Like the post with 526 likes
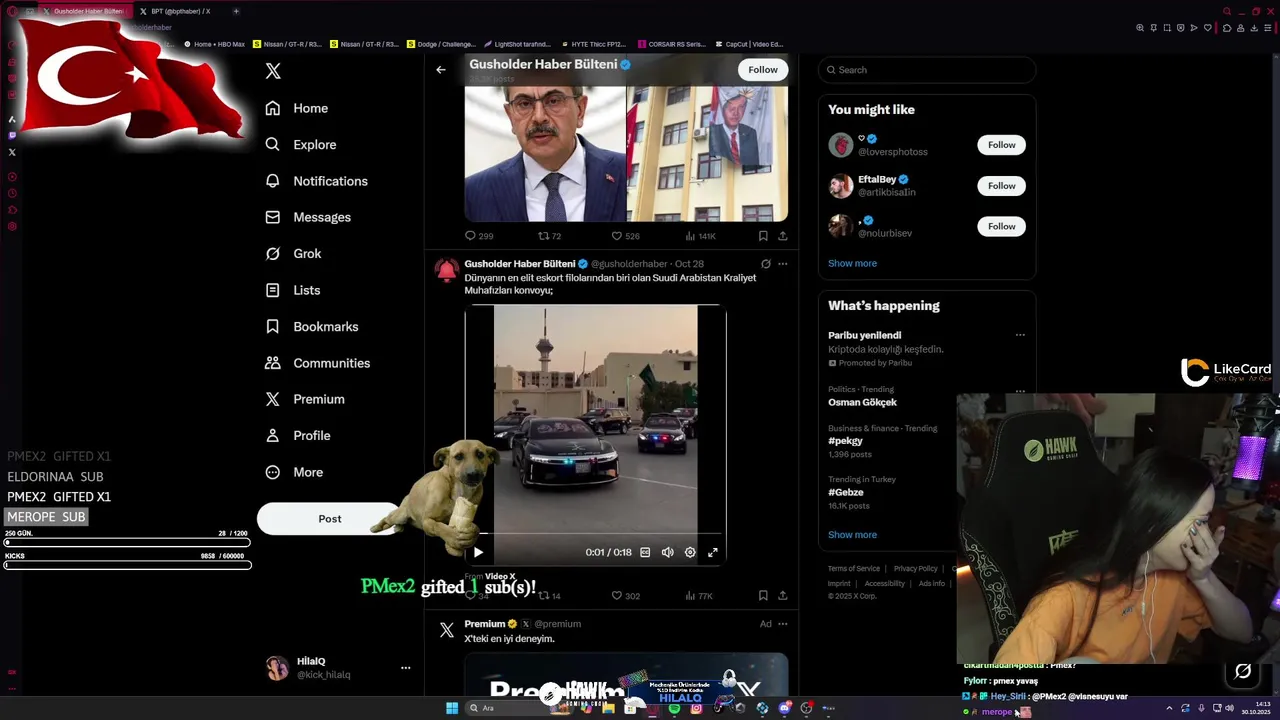The image size is (1280, 720). [625, 236]
